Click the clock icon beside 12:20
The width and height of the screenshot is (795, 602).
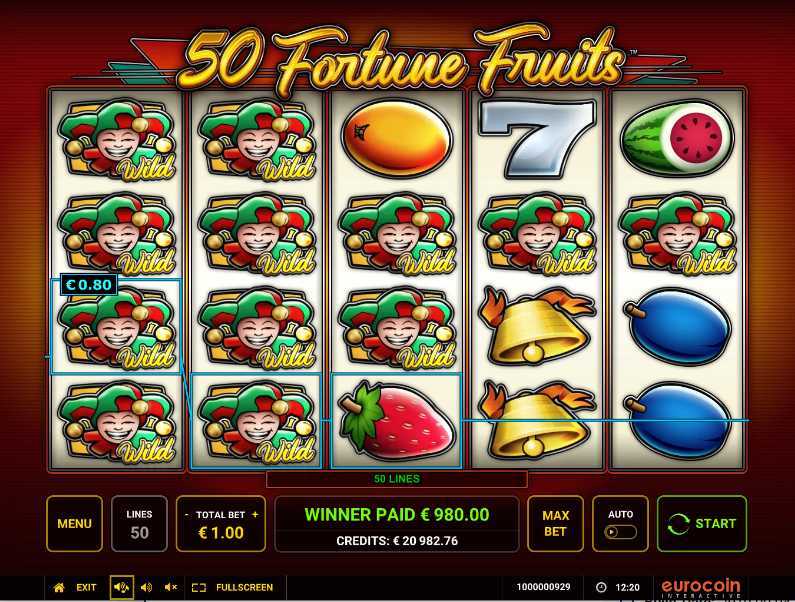click(601, 587)
